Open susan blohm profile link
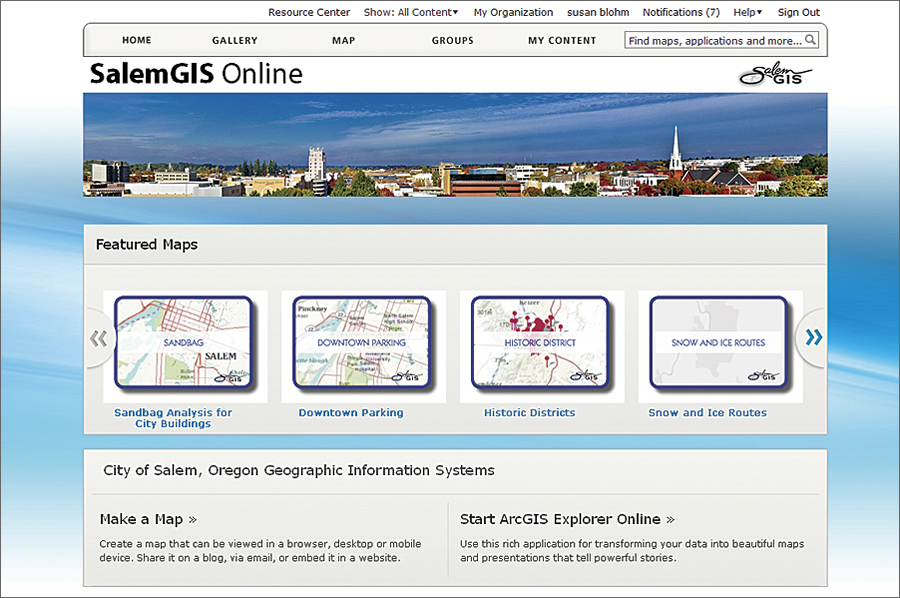The height and width of the screenshot is (598, 900). tap(598, 12)
